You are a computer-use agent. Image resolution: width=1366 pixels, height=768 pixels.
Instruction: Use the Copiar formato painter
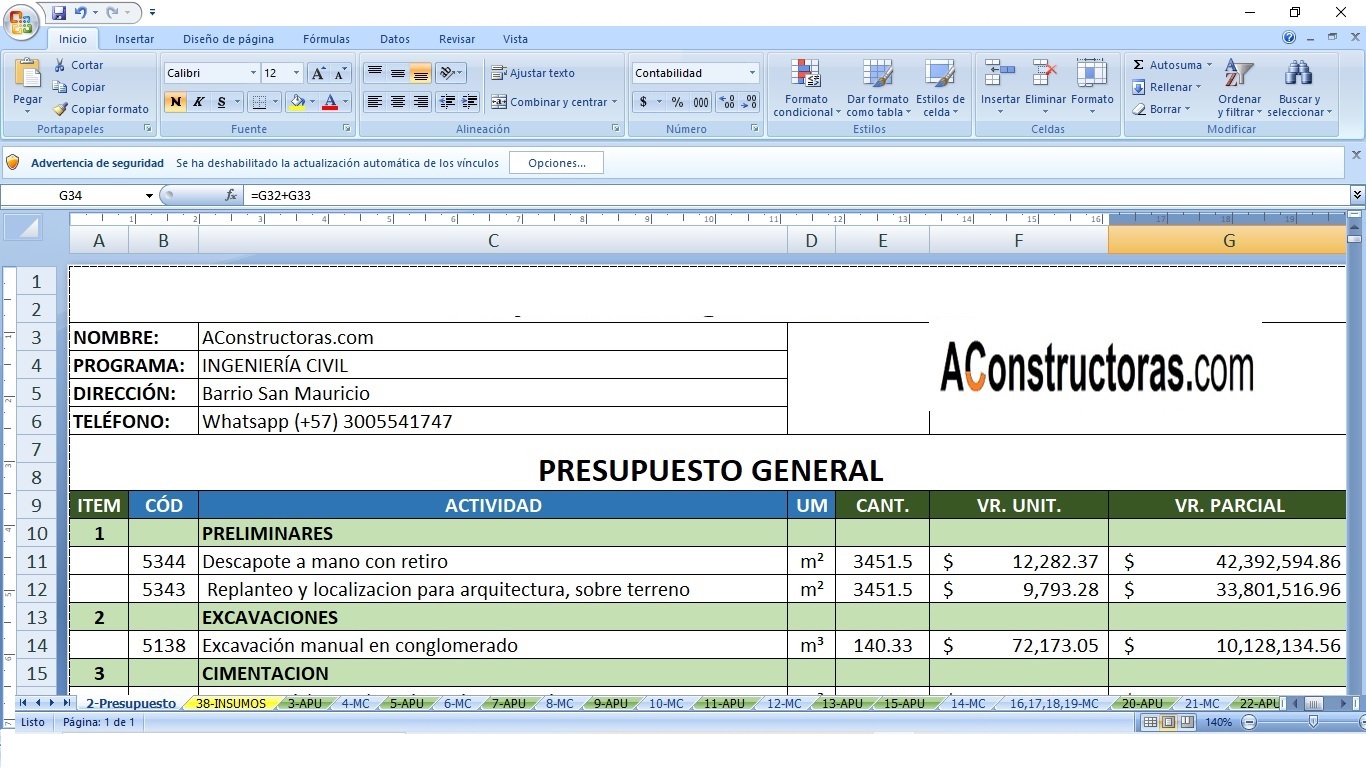click(101, 109)
